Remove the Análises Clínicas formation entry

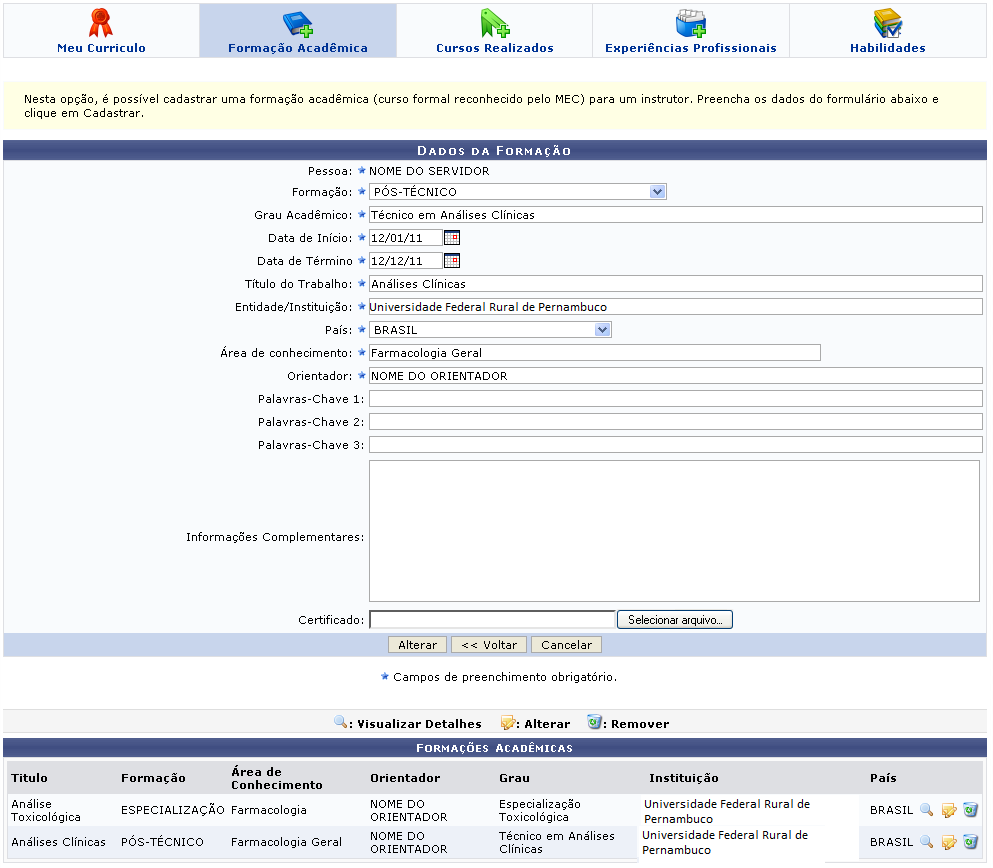[x=970, y=842]
